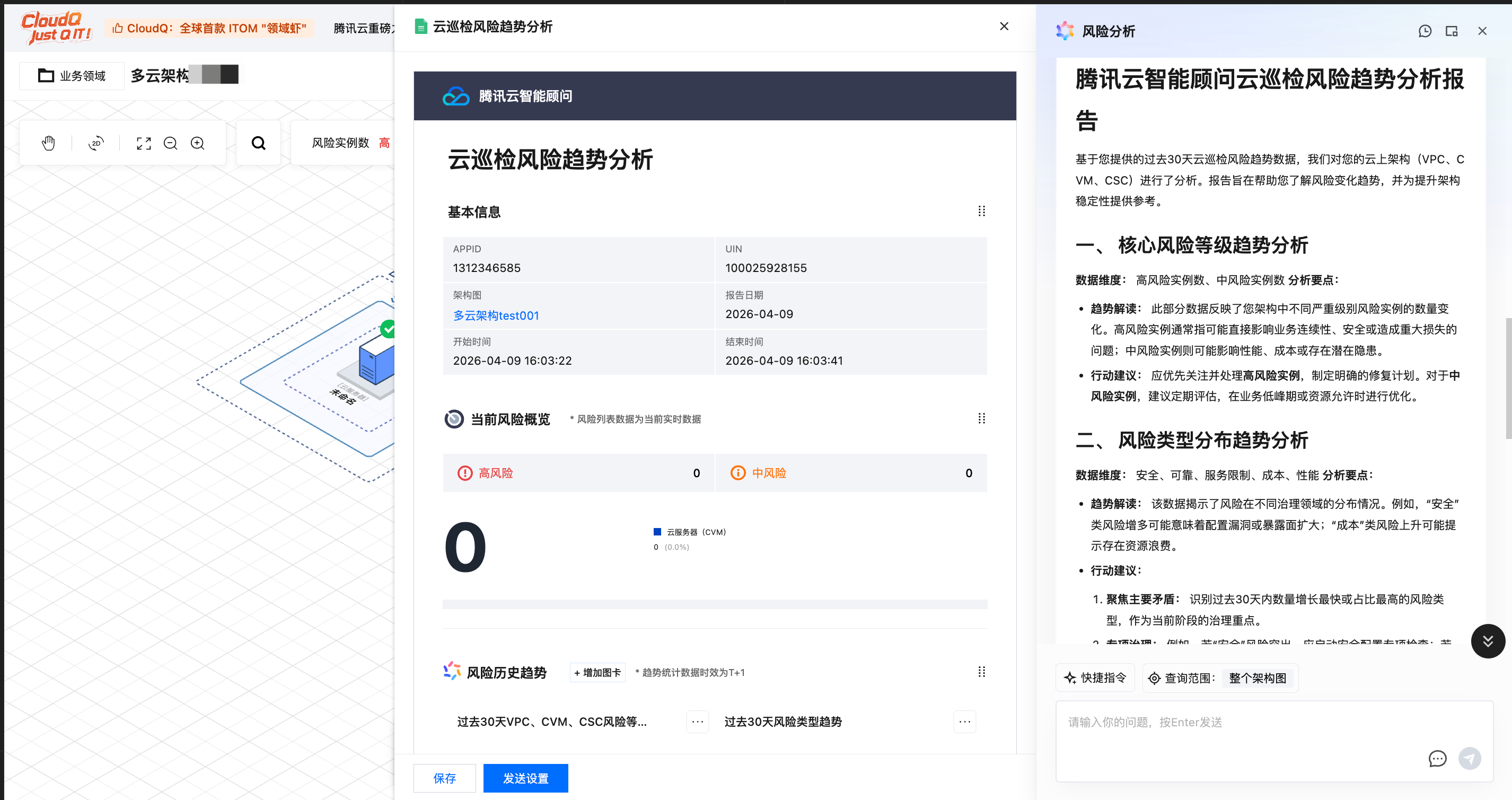1512x800 pixels.
Task: Open ellipsis menu on VPC、CVM、CSC trend card
Action: click(x=697, y=722)
